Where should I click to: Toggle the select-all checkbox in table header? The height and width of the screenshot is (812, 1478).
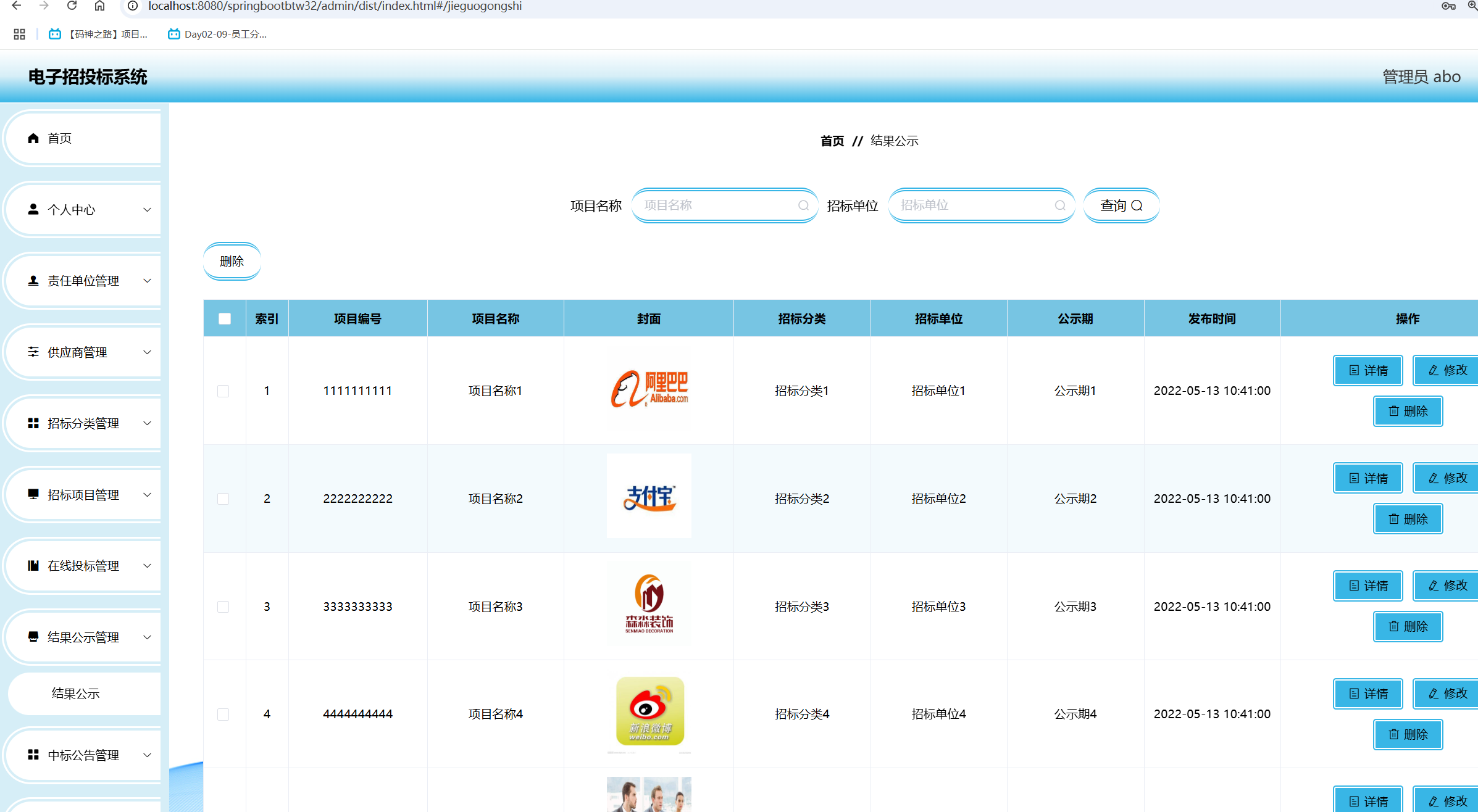(225, 318)
